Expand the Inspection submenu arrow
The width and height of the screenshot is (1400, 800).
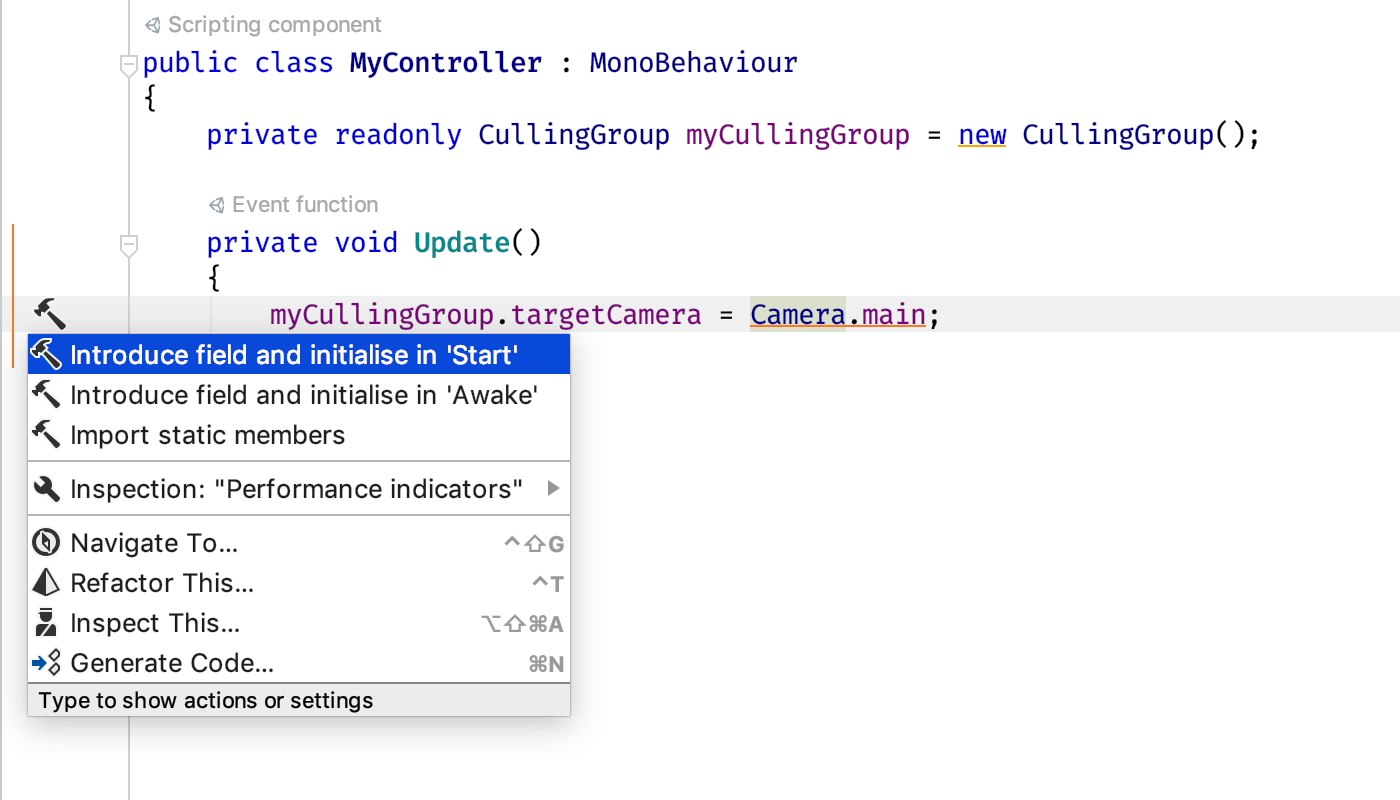(x=553, y=489)
